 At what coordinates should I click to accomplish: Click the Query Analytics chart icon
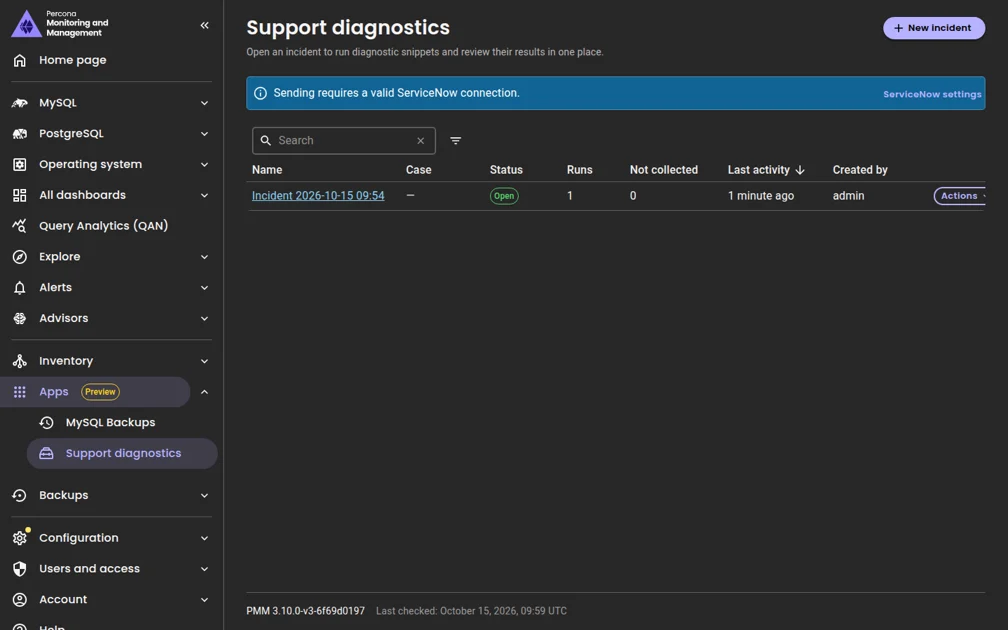[x=20, y=226]
